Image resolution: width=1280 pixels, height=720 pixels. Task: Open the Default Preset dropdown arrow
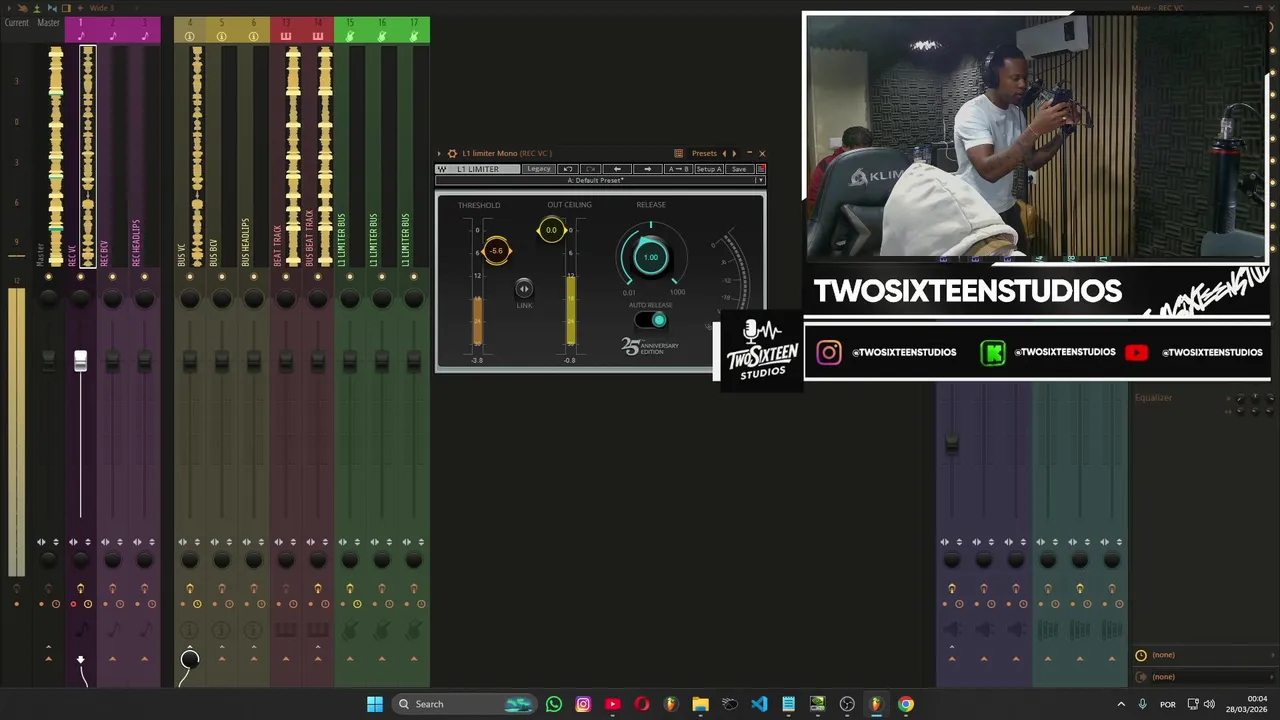click(x=760, y=180)
